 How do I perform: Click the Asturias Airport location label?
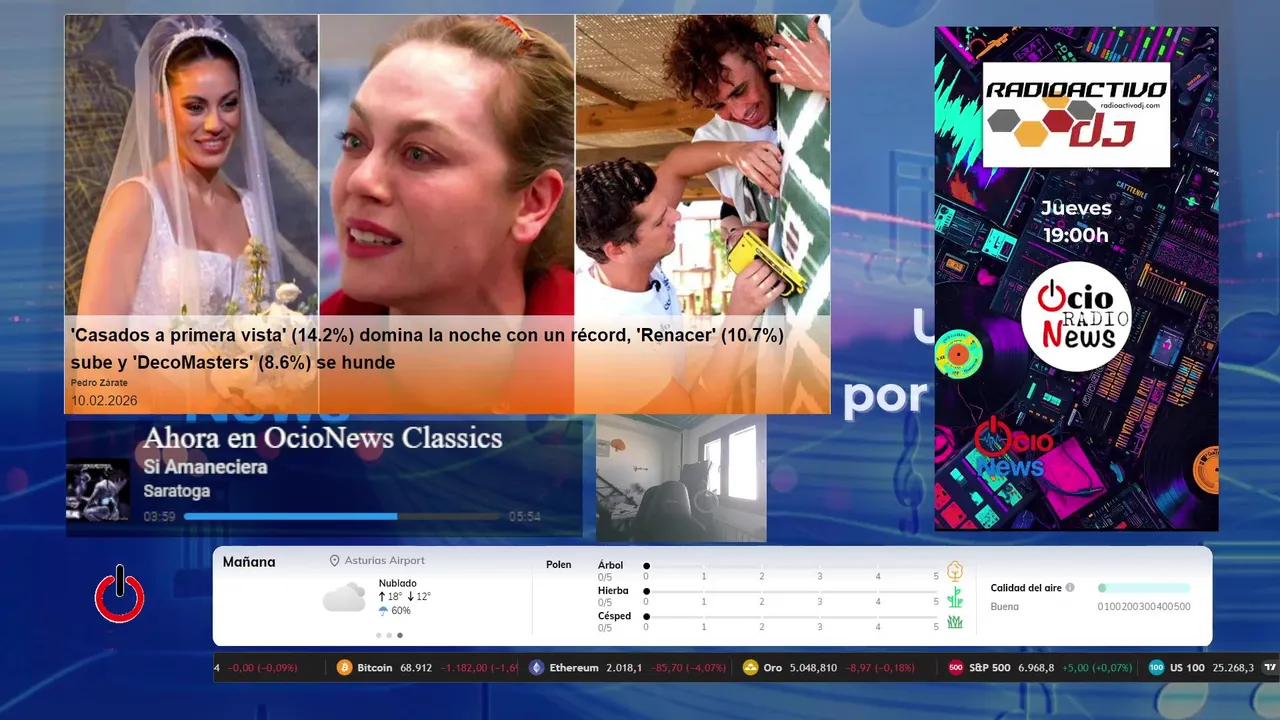click(384, 561)
